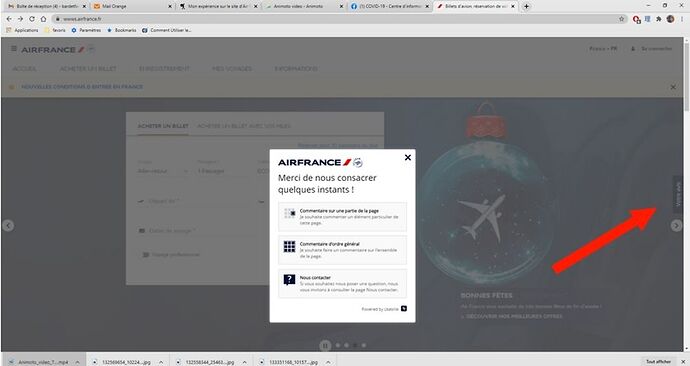Close the 'Mail Orange' tab
The image size is (690, 366).
(170, 6)
